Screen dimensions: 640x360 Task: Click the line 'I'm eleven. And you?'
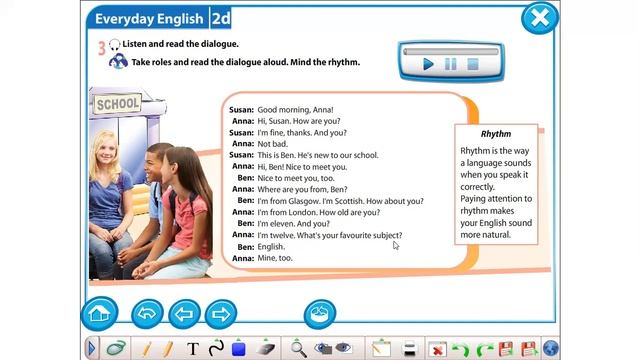[293, 224]
